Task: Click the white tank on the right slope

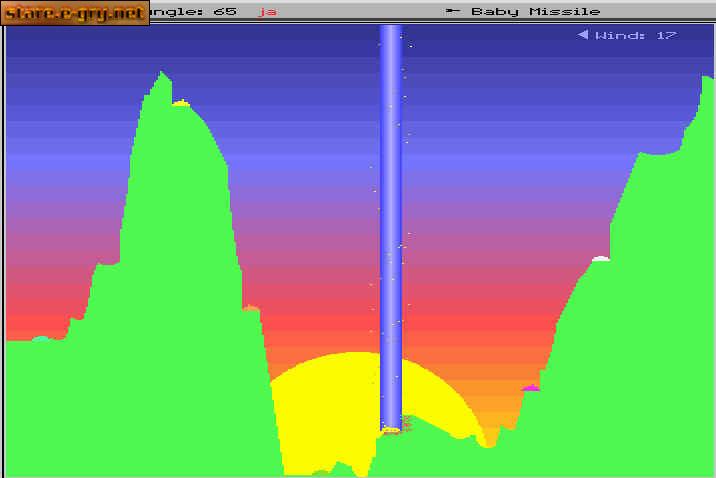Action: tap(601, 259)
